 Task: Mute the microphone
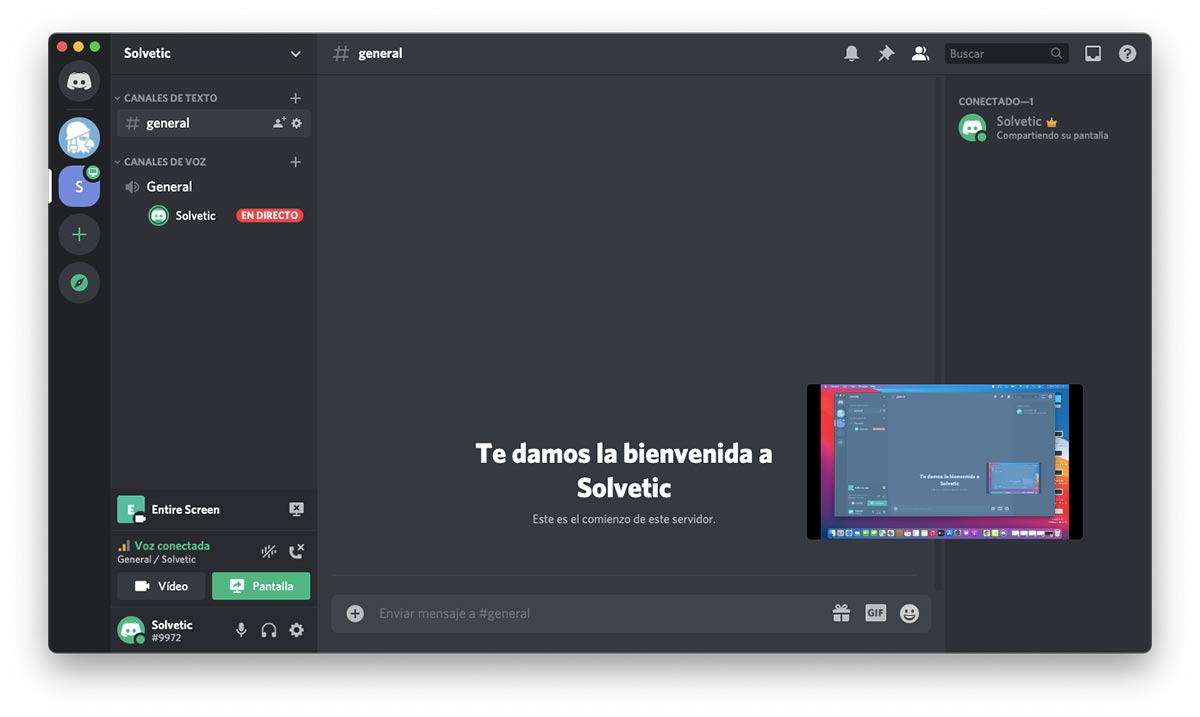point(241,630)
